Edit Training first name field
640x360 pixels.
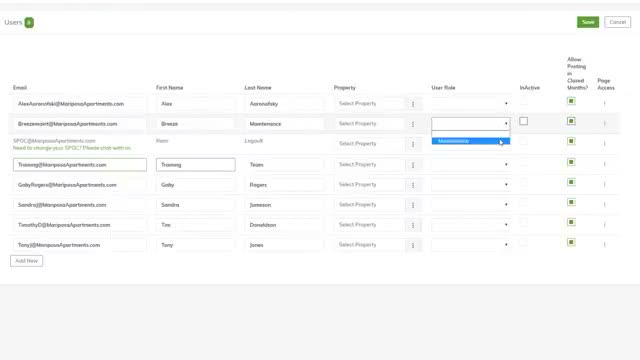196,164
